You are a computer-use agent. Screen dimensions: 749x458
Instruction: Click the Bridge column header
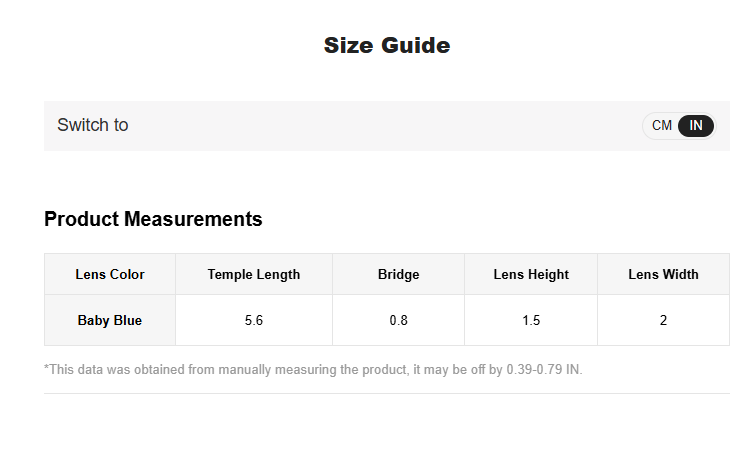tap(398, 274)
